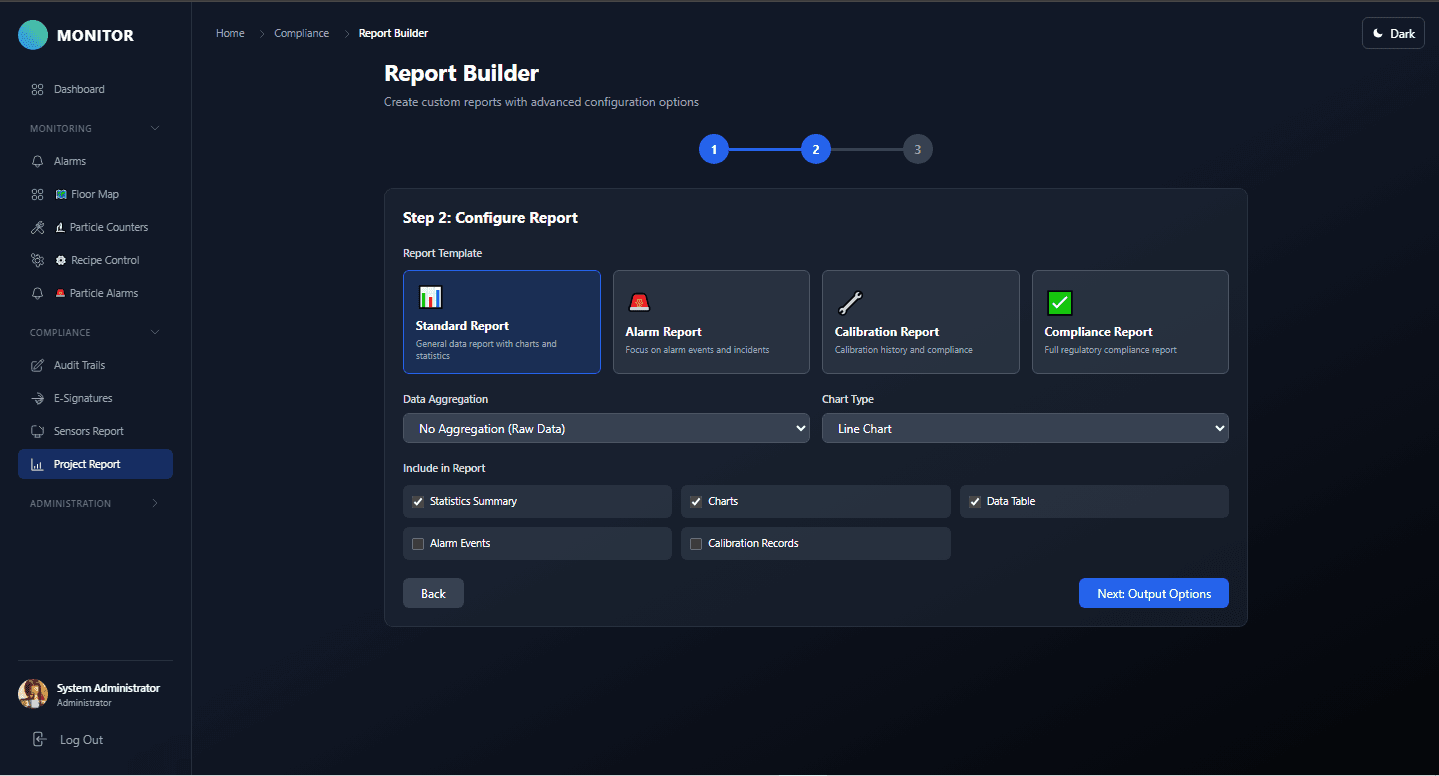1439x776 pixels.
Task: Uncheck the Data Table checkbox
Action: click(x=975, y=501)
